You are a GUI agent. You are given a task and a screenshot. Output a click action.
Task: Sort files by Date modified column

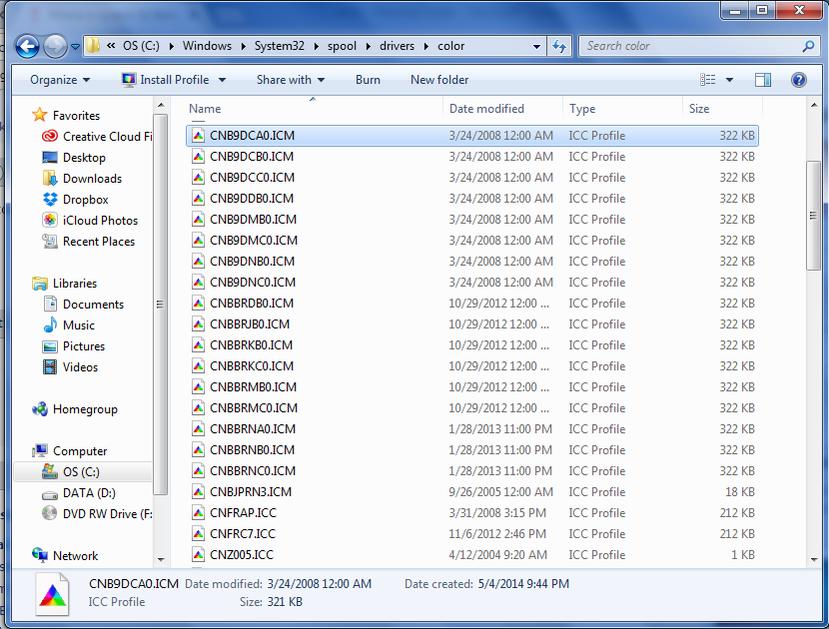point(487,109)
